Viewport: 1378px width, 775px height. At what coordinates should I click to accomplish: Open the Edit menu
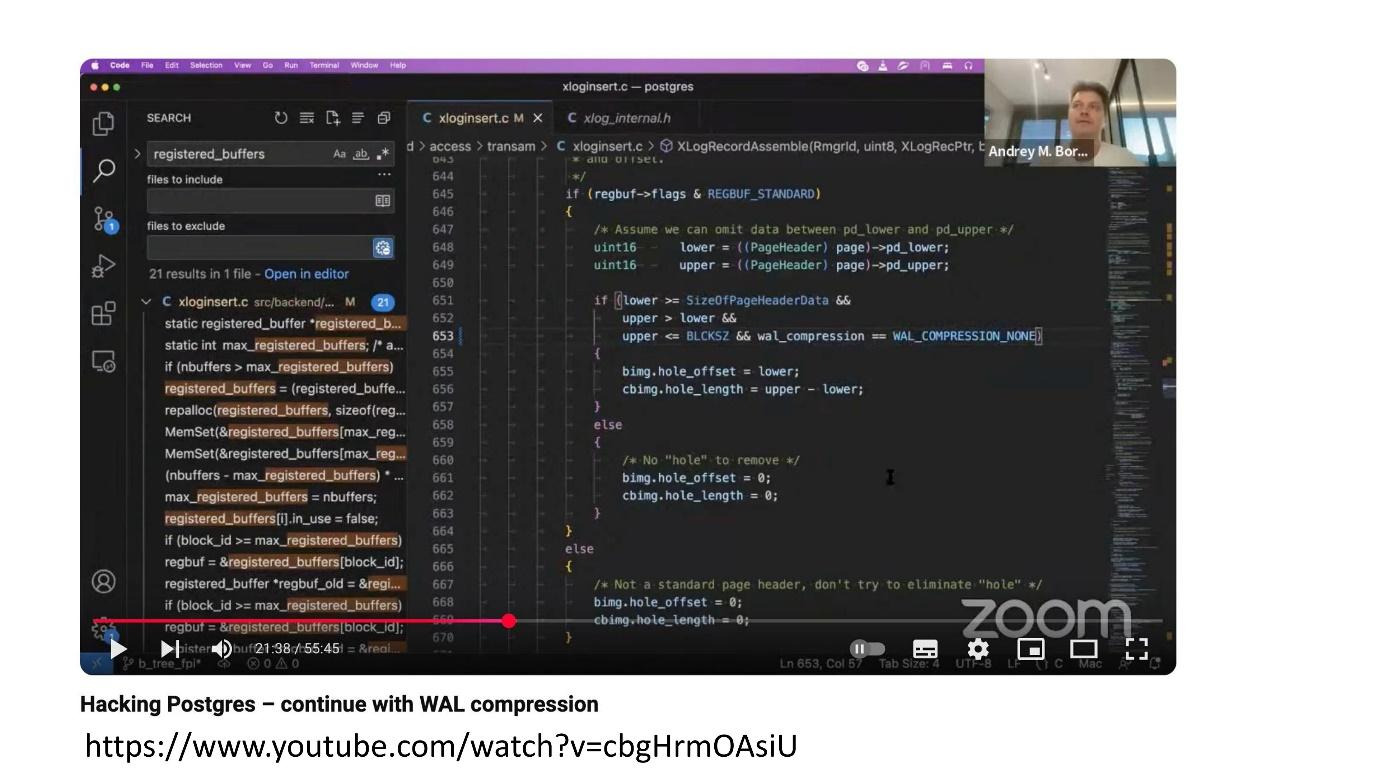[x=172, y=66]
